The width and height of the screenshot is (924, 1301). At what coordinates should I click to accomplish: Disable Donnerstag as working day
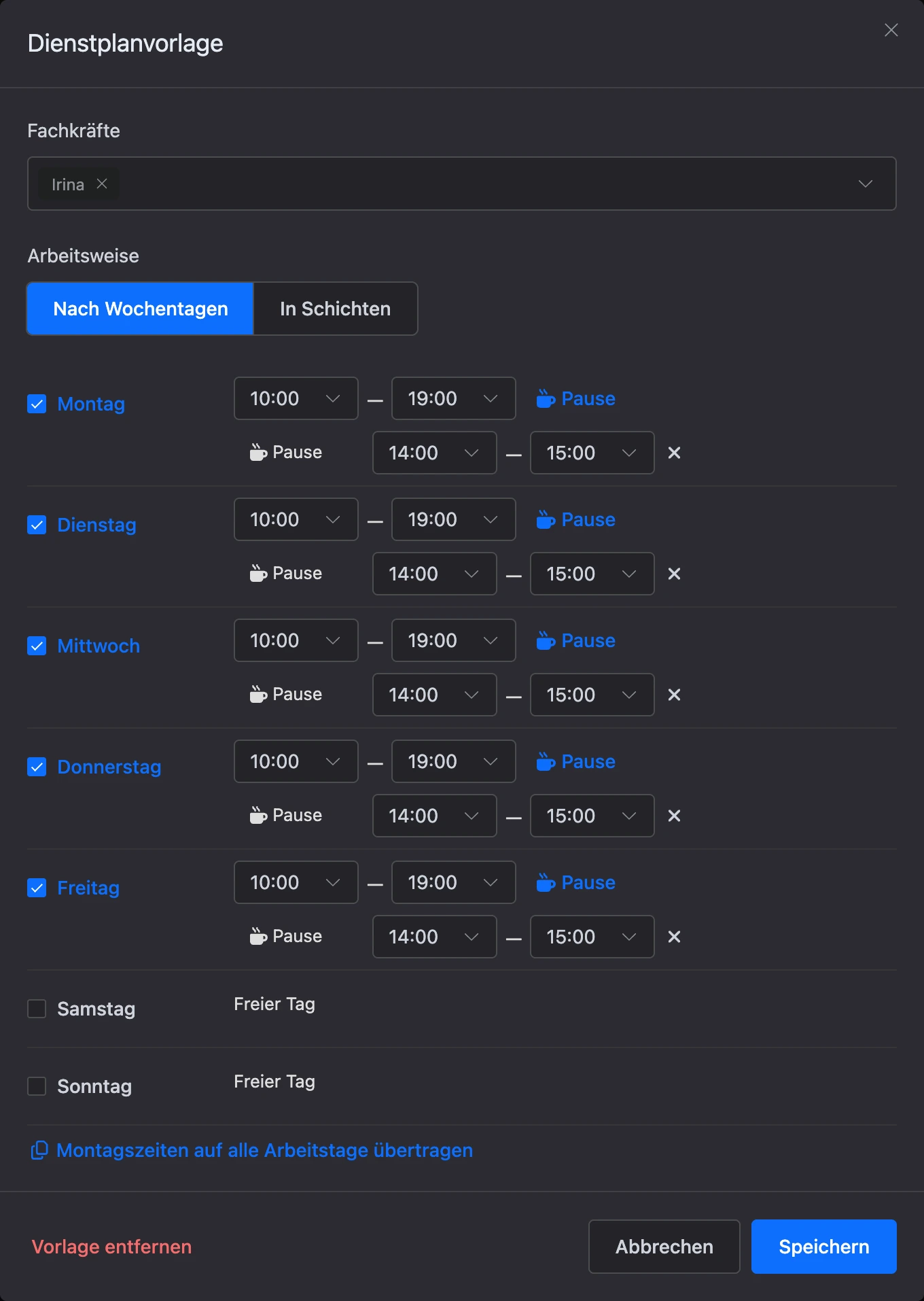[37, 767]
